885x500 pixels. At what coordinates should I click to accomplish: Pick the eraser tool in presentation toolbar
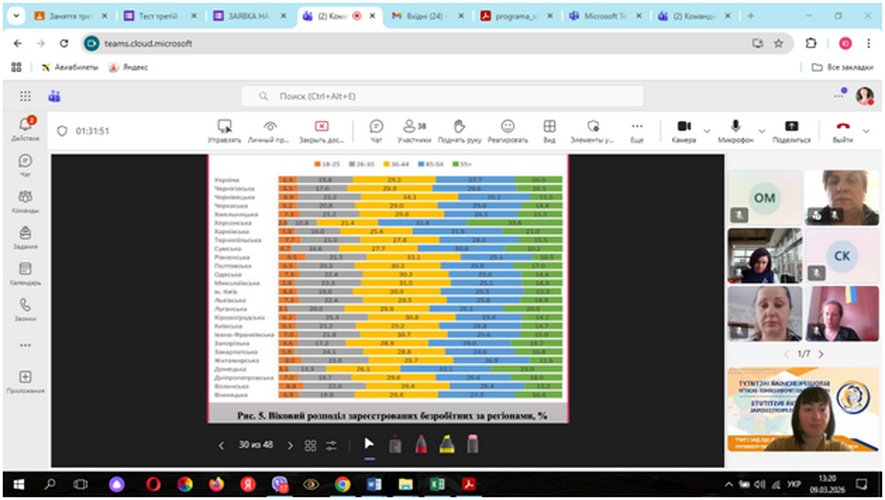473,445
